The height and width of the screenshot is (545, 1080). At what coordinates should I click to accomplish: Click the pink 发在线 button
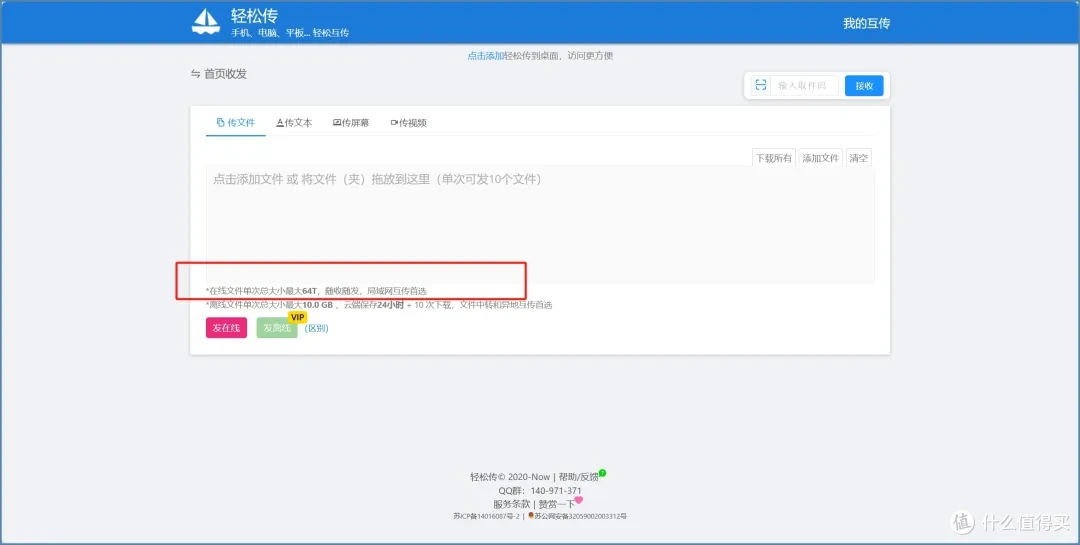click(226, 328)
